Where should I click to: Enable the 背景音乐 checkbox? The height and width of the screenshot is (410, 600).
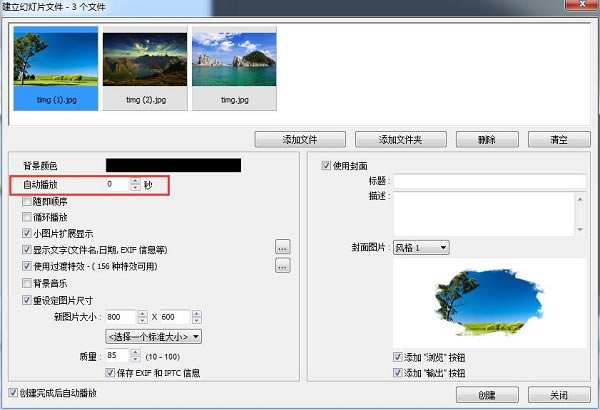click(26, 283)
